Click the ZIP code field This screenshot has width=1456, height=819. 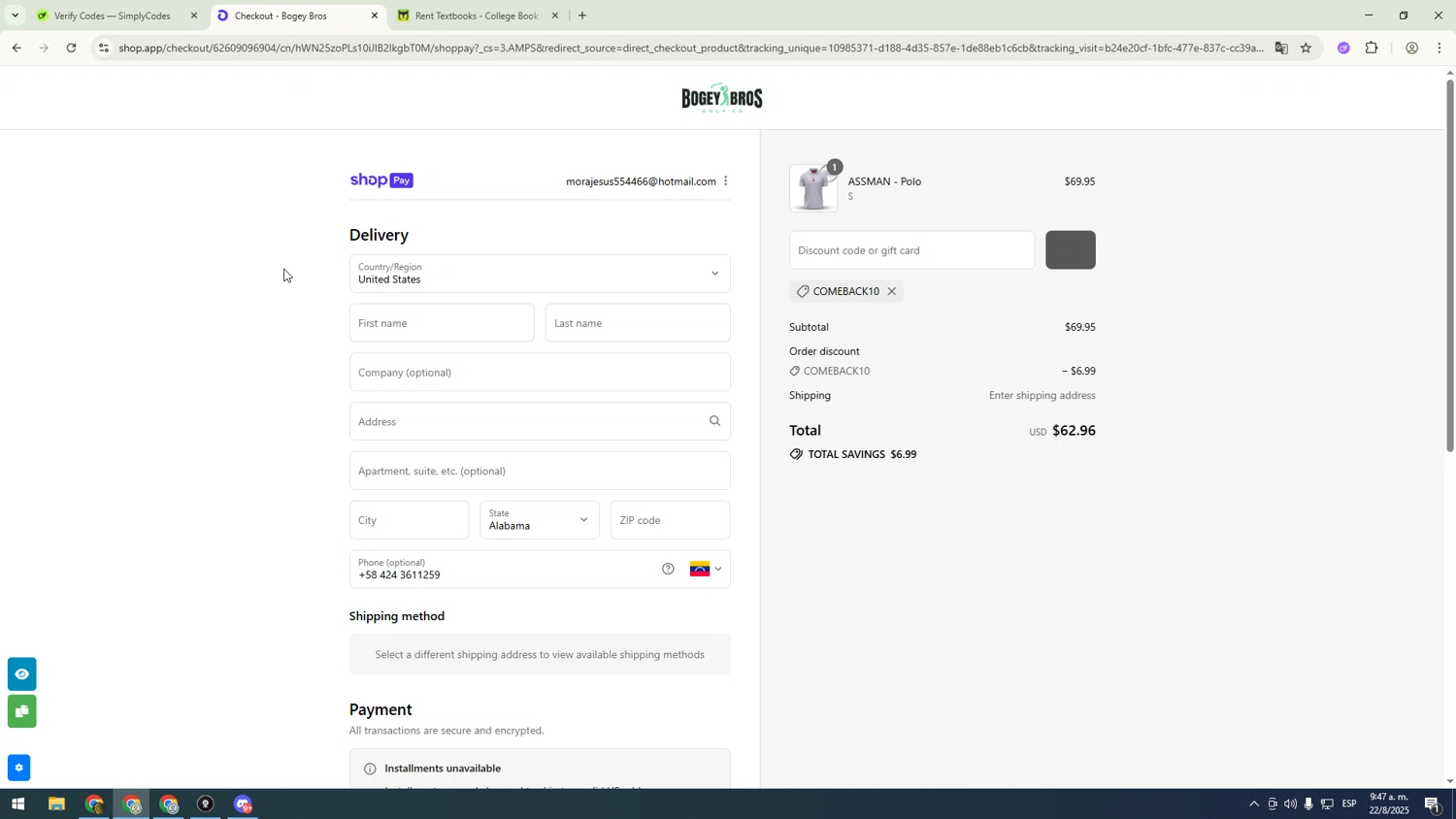(x=671, y=520)
